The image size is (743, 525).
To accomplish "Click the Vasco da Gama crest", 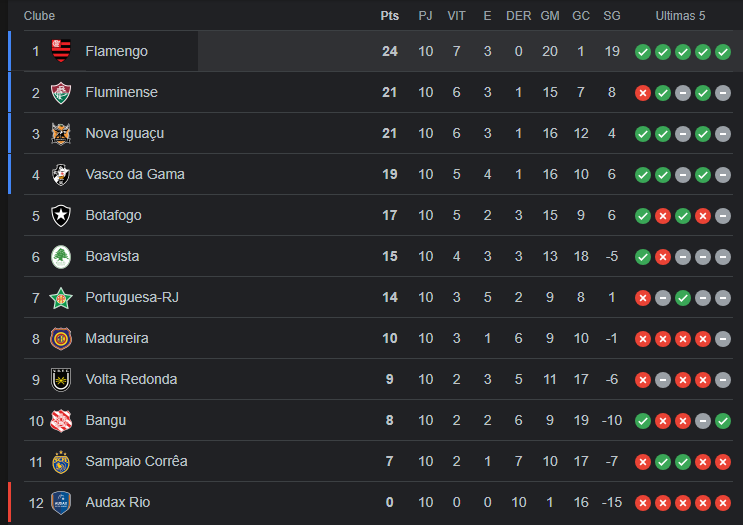I will coord(61,174).
